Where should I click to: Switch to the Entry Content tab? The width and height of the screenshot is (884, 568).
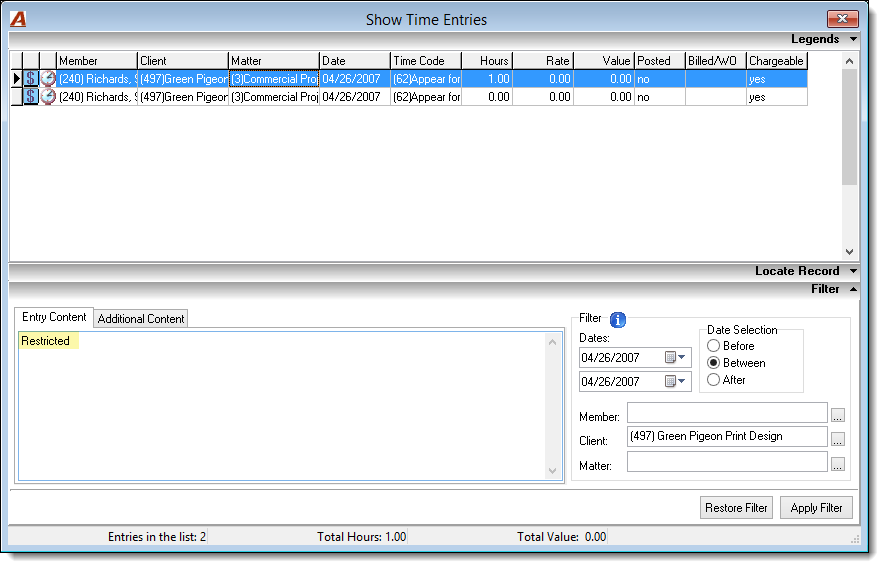click(54, 317)
